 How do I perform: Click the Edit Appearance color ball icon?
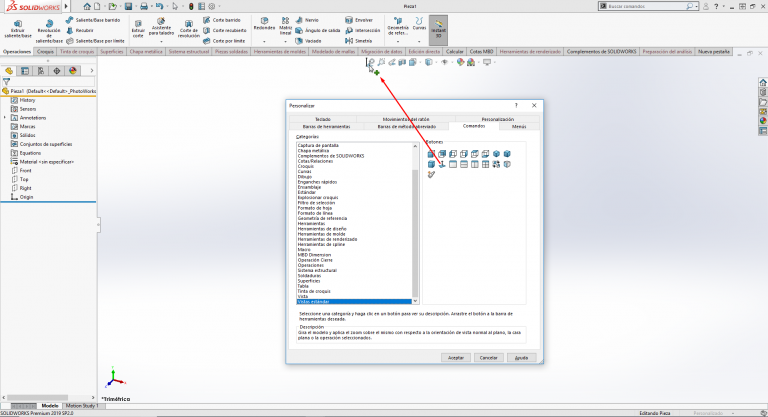(460, 62)
